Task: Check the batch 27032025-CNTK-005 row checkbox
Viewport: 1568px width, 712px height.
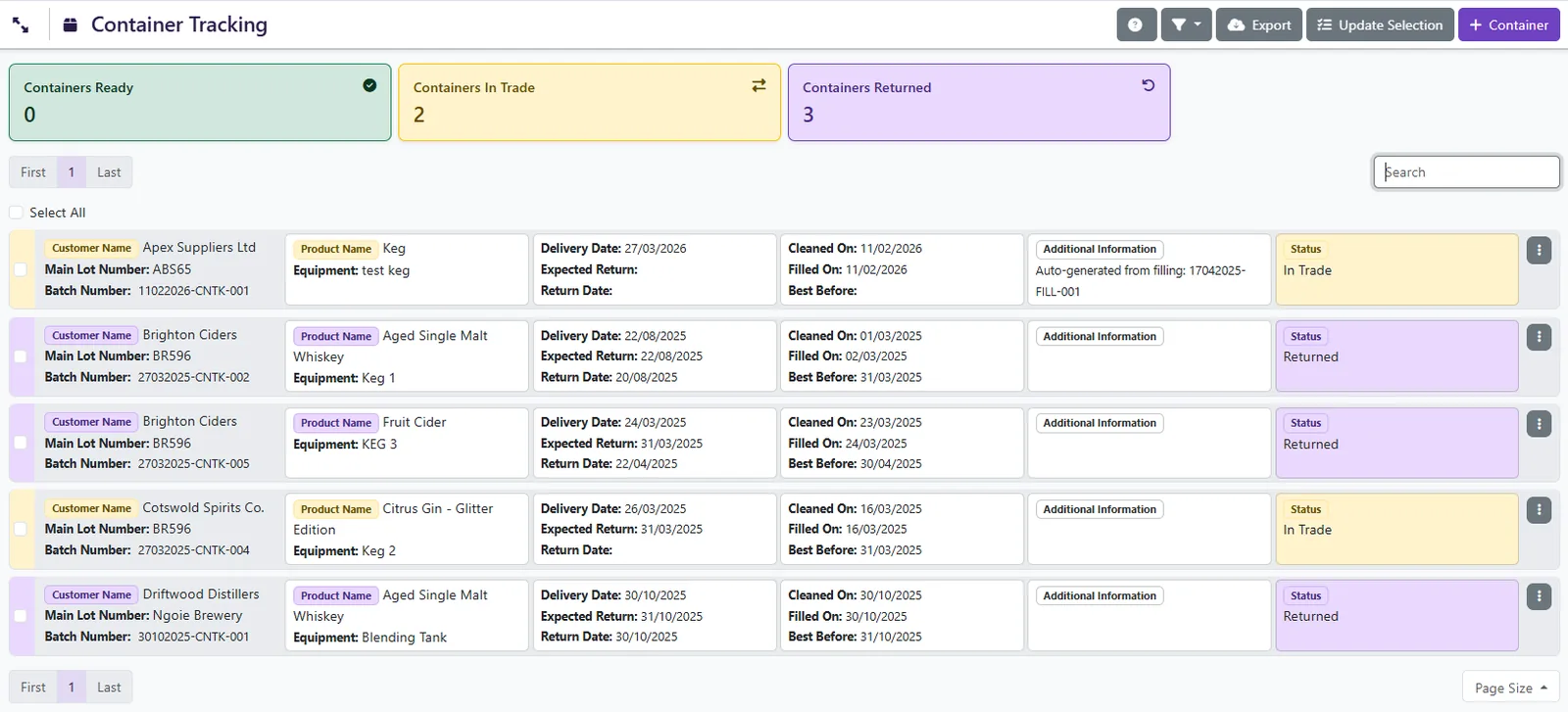Action: pyautogui.click(x=21, y=443)
